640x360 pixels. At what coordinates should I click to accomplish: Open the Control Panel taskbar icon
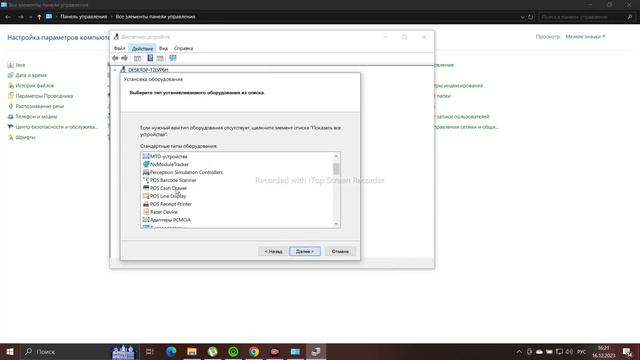pyautogui.click(x=295, y=351)
